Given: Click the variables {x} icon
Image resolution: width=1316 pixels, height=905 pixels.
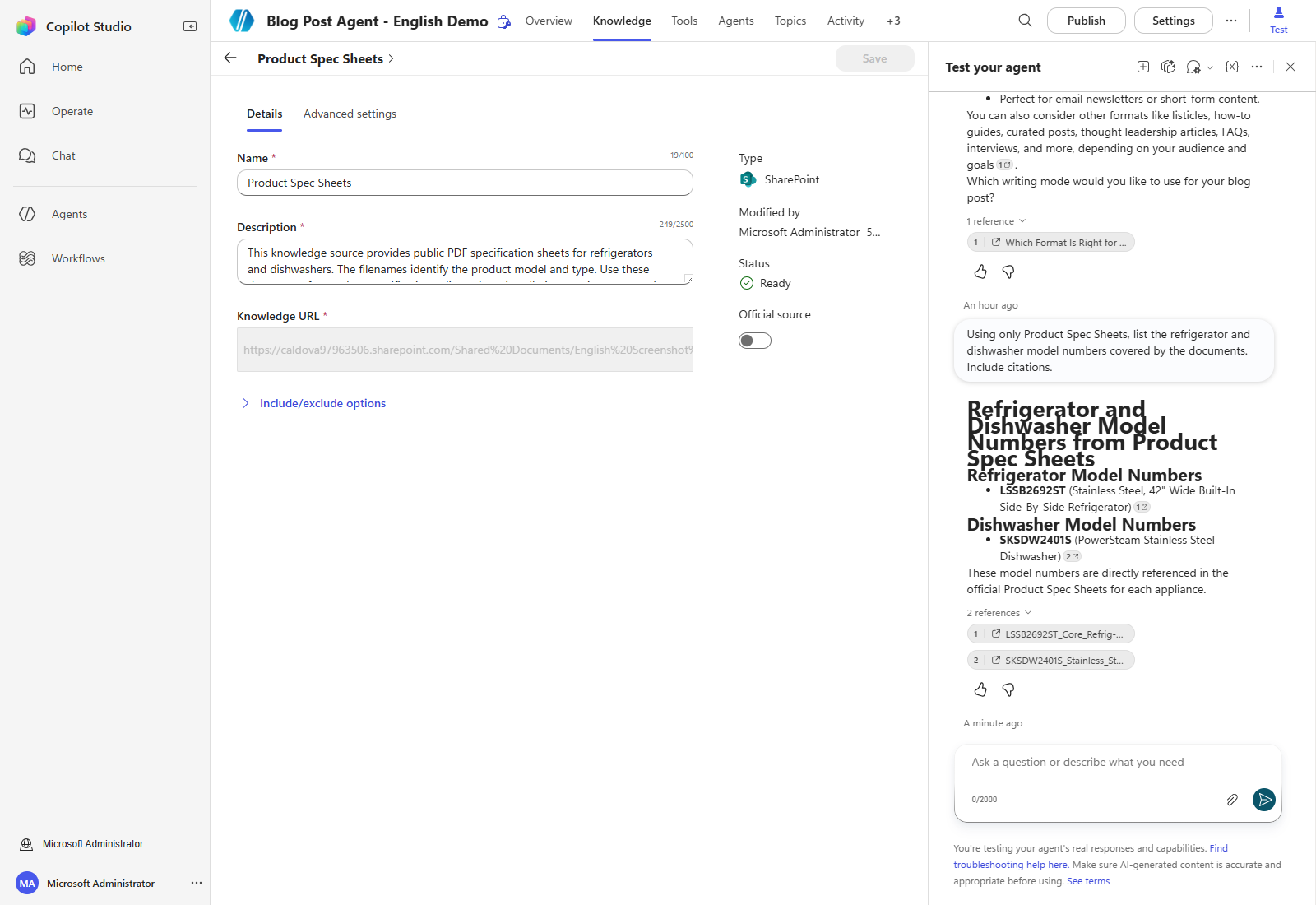Looking at the screenshot, I should [x=1231, y=67].
